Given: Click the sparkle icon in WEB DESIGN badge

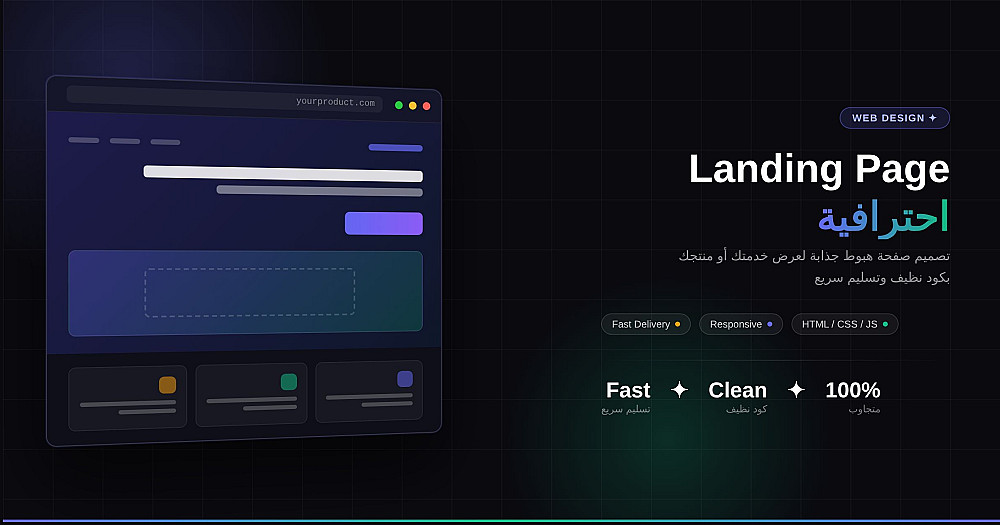Looking at the screenshot, I should click(932, 118).
